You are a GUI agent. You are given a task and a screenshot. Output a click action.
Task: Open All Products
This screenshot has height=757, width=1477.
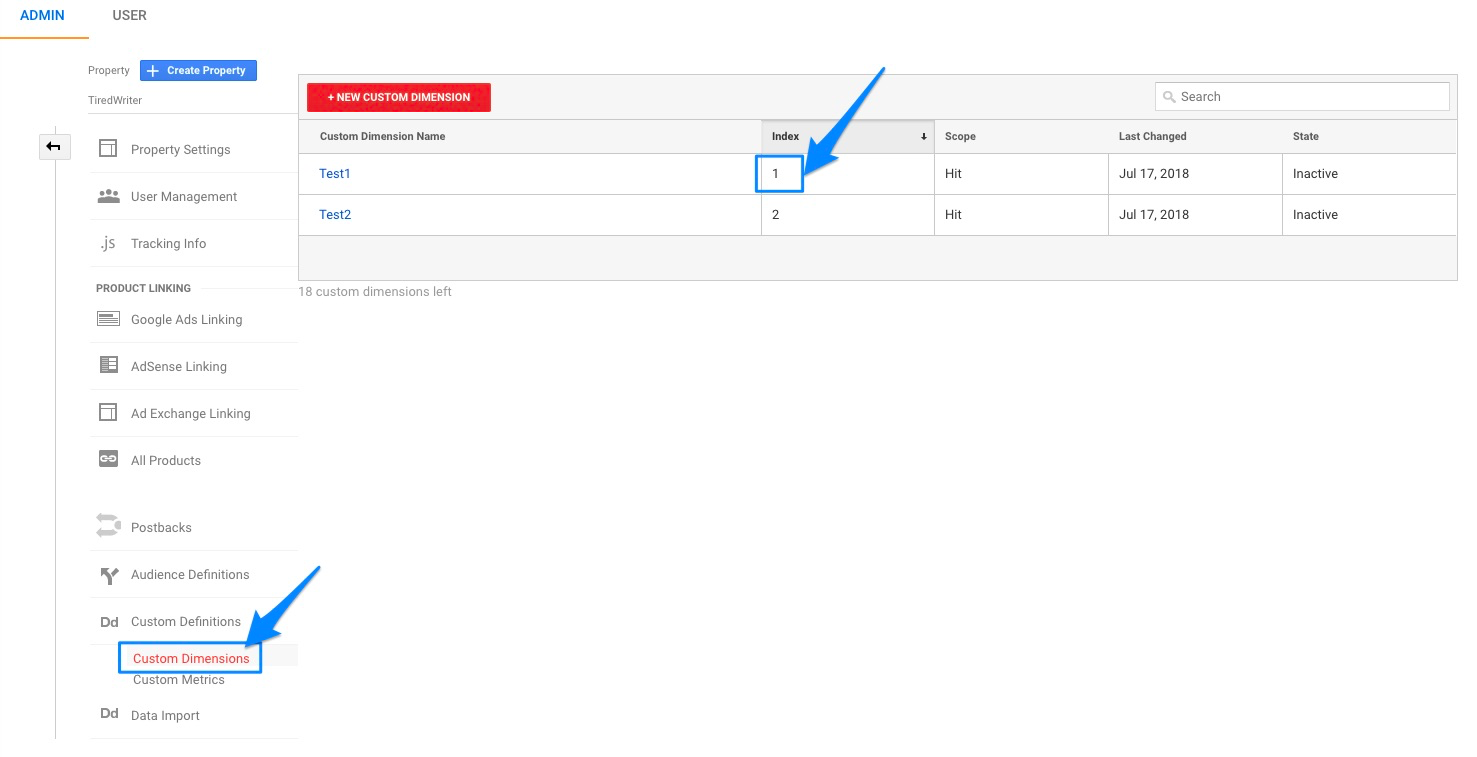click(165, 461)
